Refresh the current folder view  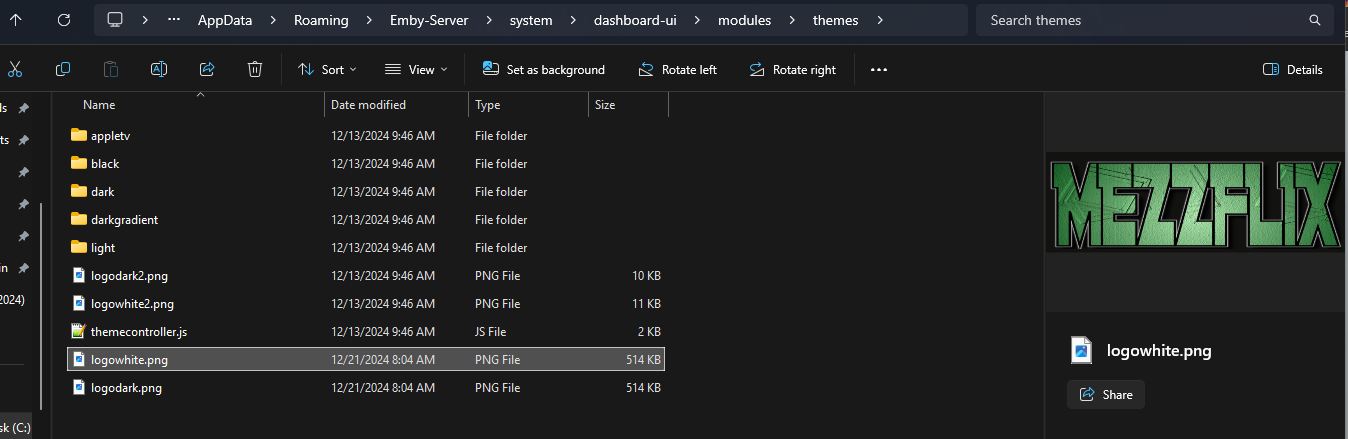(64, 19)
